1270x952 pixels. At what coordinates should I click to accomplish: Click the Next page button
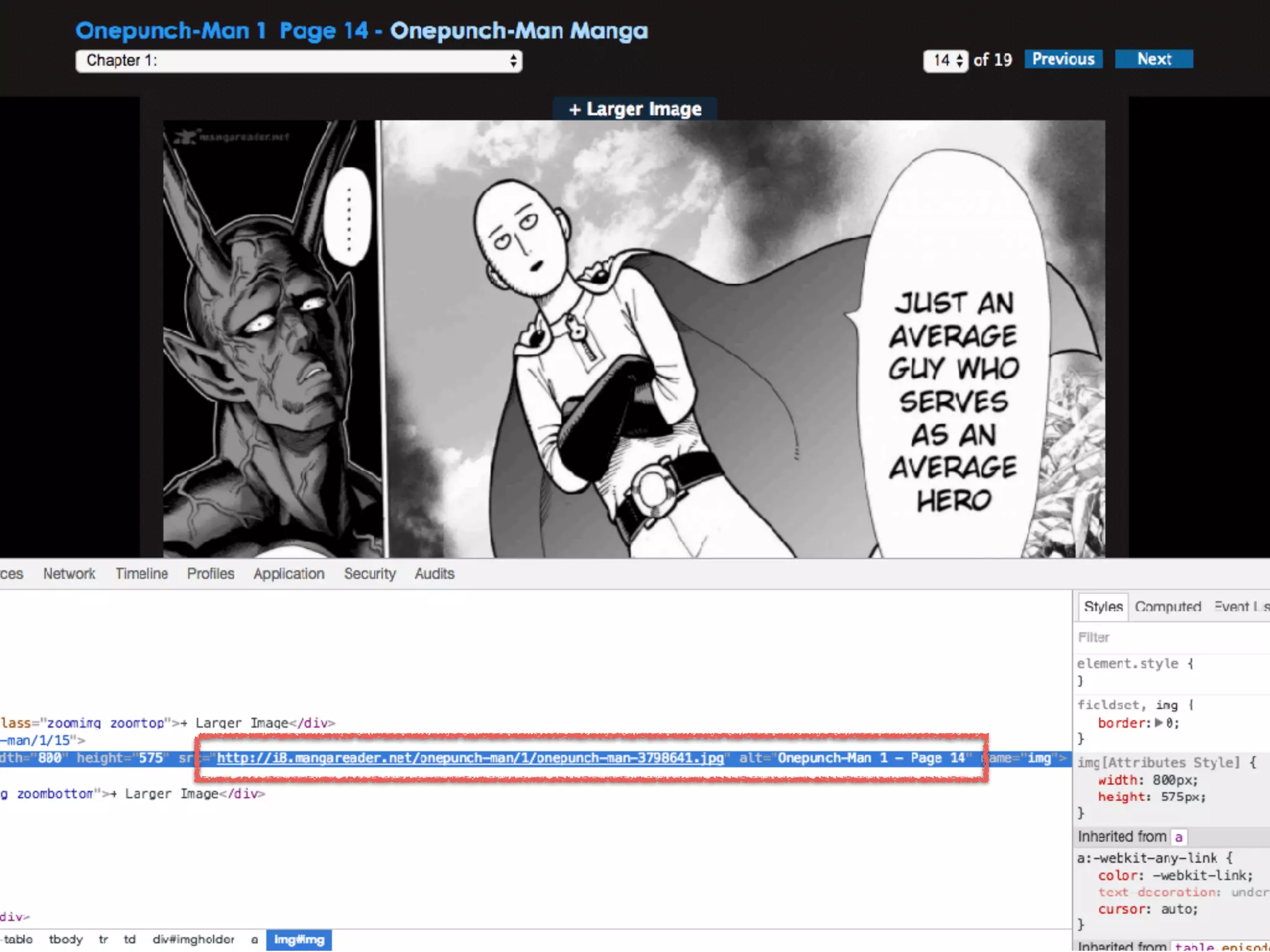1153,59
